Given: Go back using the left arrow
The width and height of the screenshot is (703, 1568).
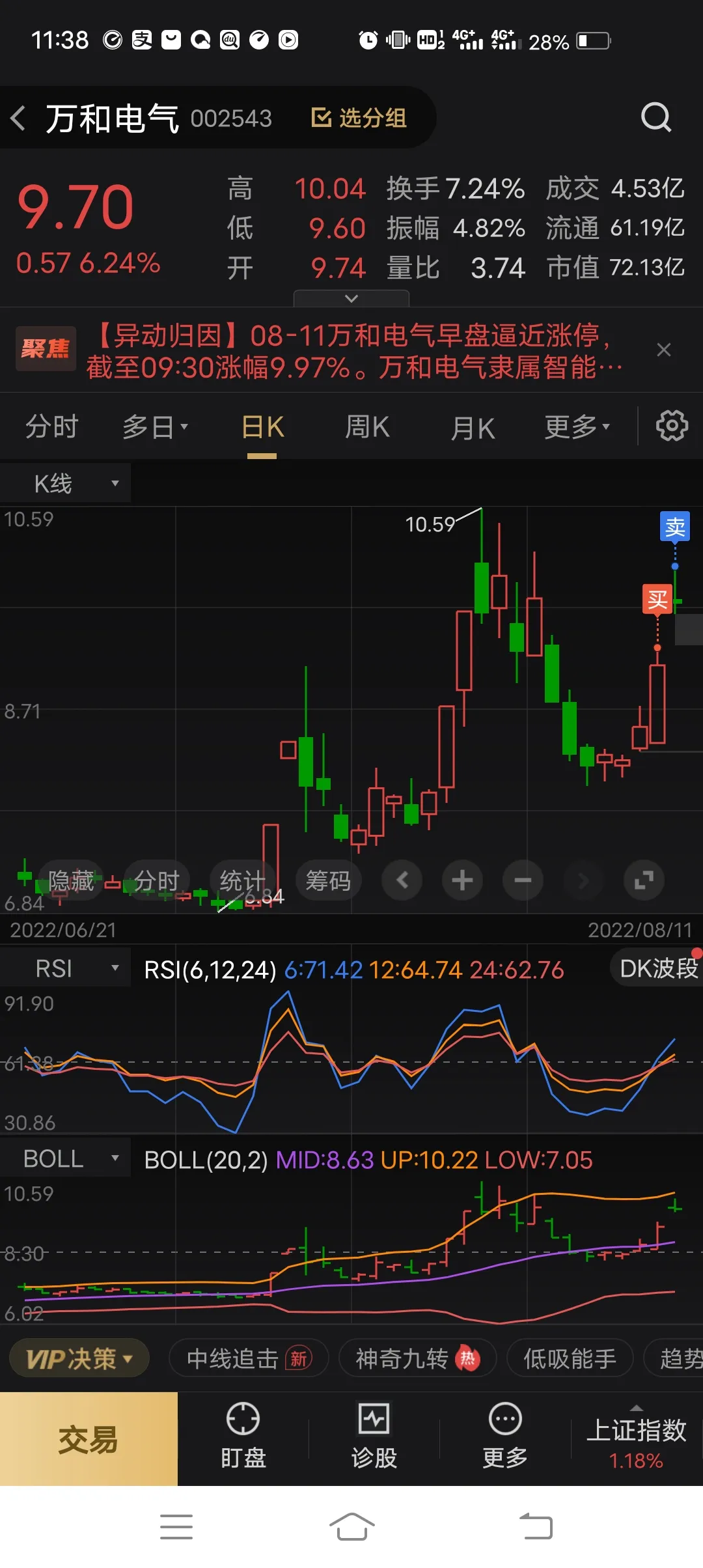Looking at the screenshot, I should pos(18,118).
